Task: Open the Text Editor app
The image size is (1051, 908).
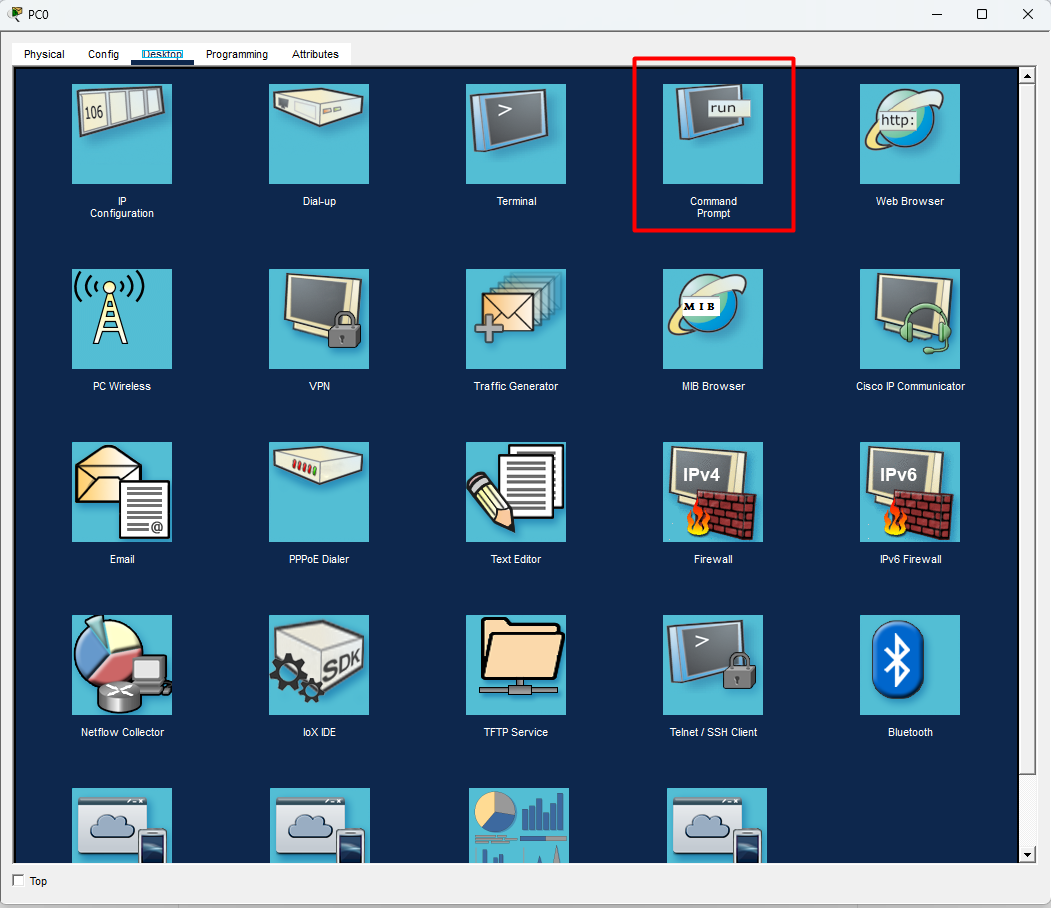Action: click(515, 492)
